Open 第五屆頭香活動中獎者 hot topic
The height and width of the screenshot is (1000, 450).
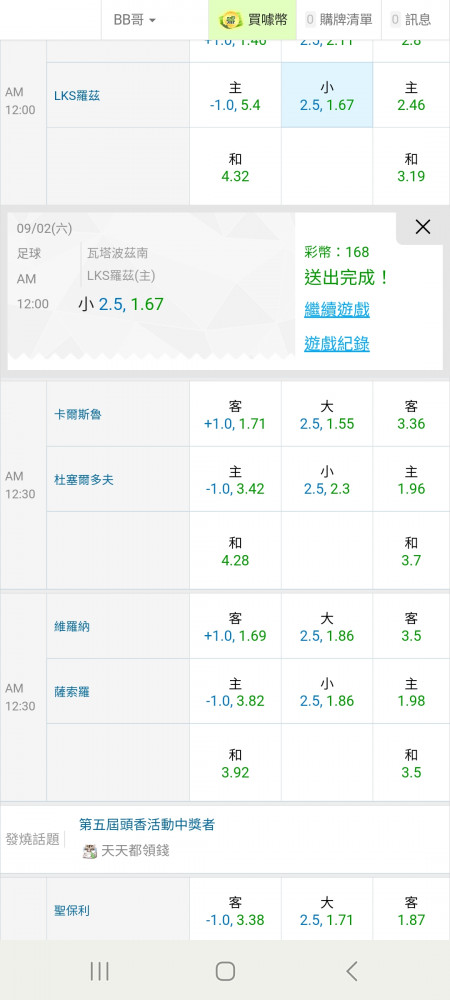[x=147, y=825]
